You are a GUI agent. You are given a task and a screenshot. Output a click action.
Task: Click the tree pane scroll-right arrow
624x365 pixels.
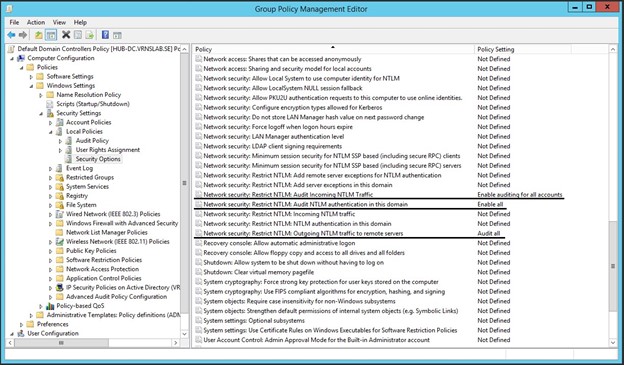[176, 343]
